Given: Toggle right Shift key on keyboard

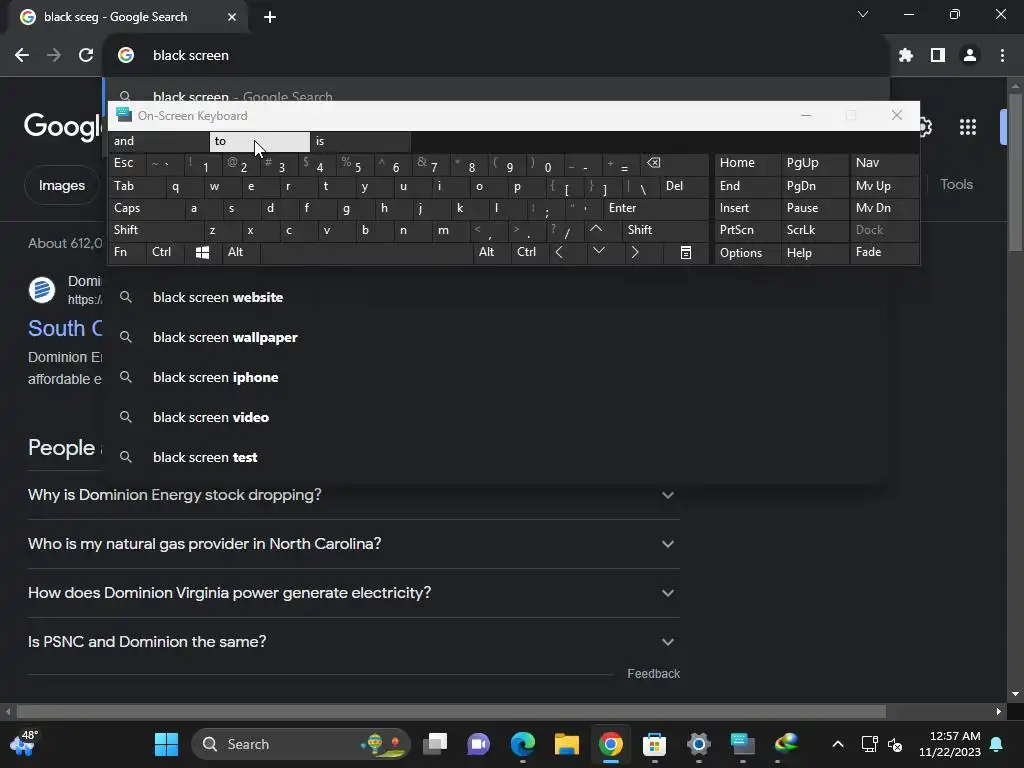Looking at the screenshot, I should (x=665, y=230).
